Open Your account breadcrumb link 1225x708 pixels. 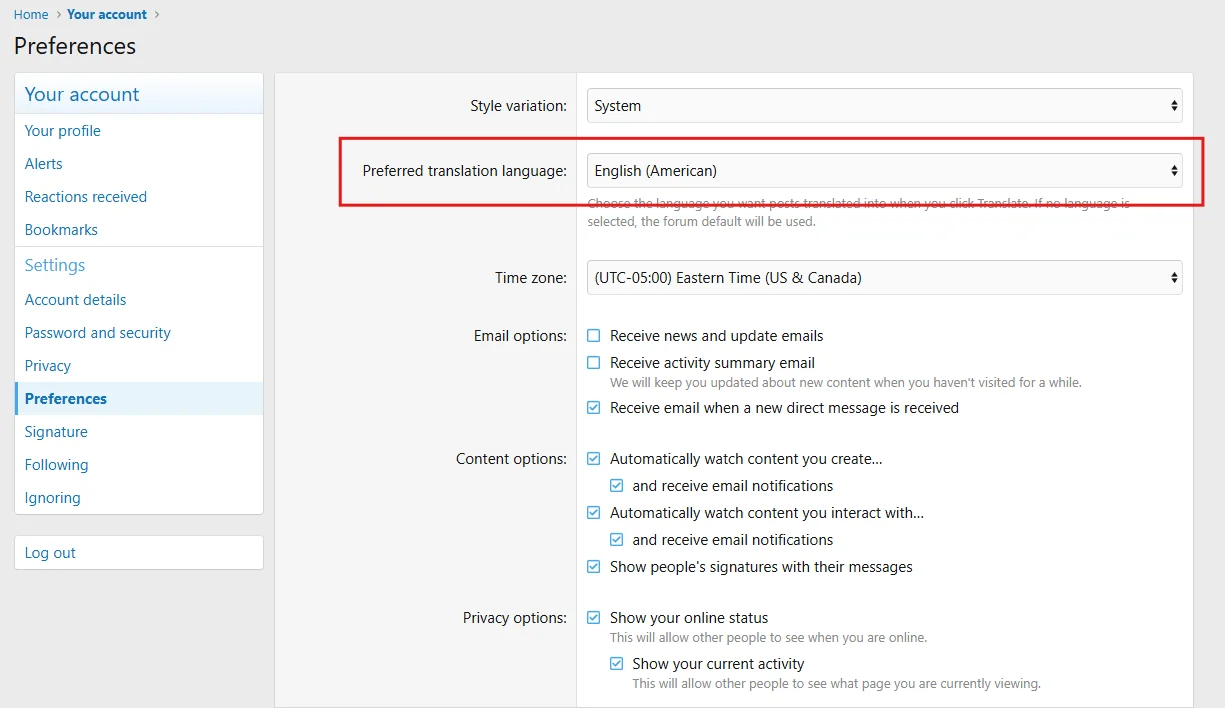107,15
